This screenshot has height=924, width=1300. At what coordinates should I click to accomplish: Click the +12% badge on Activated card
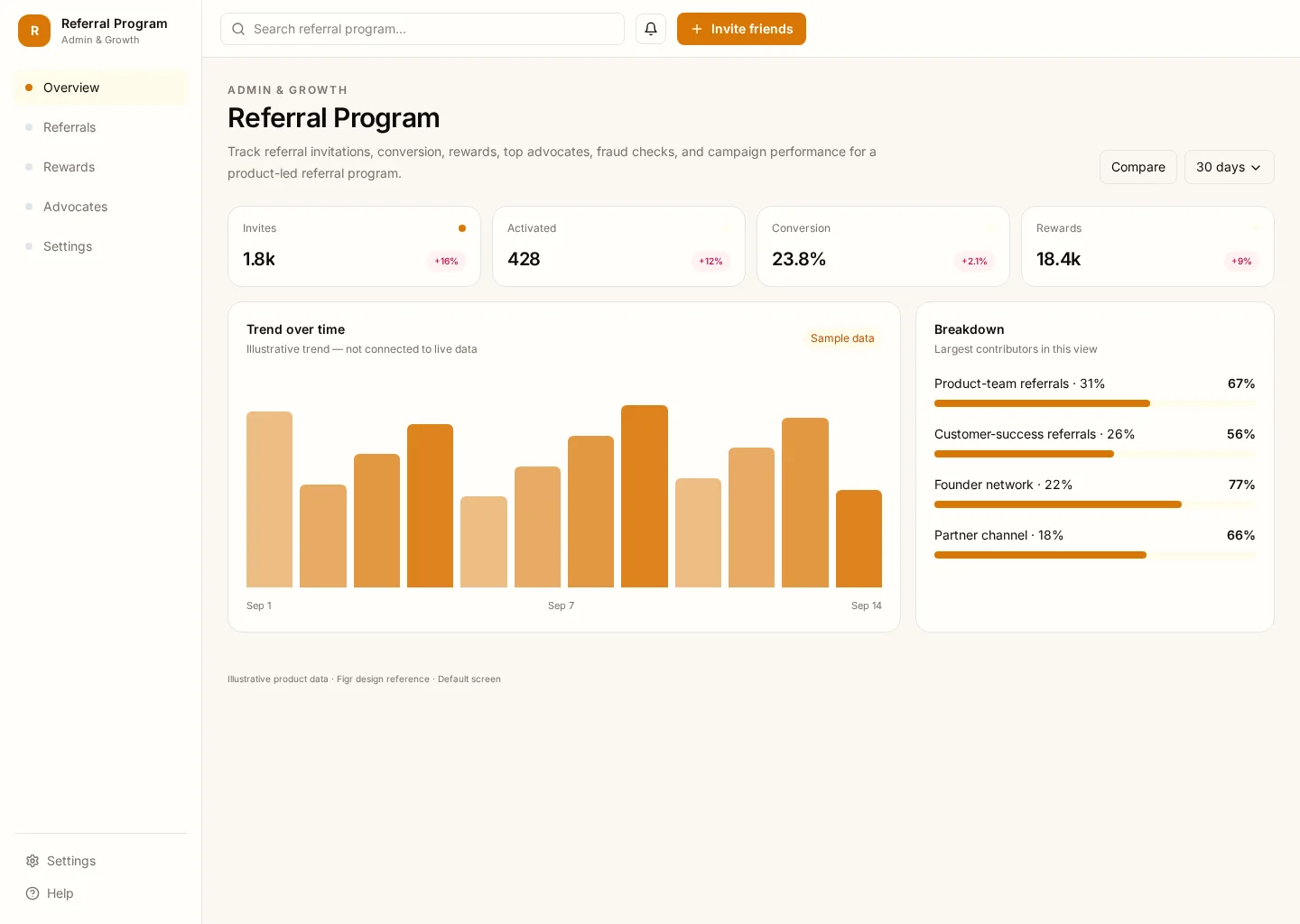710,262
